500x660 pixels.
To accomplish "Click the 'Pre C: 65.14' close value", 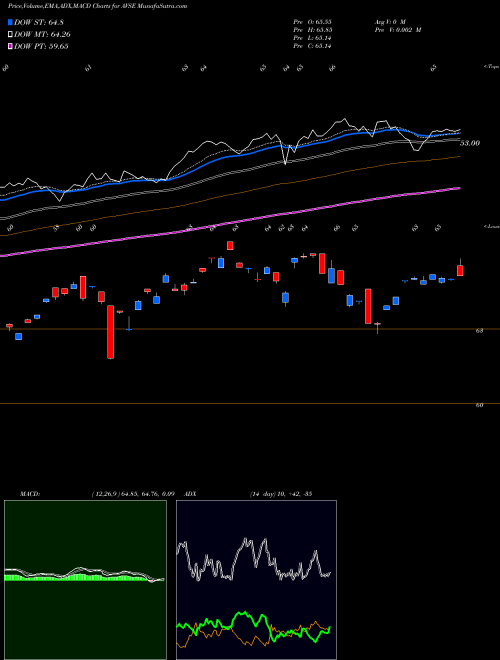I will tap(314, 46).
